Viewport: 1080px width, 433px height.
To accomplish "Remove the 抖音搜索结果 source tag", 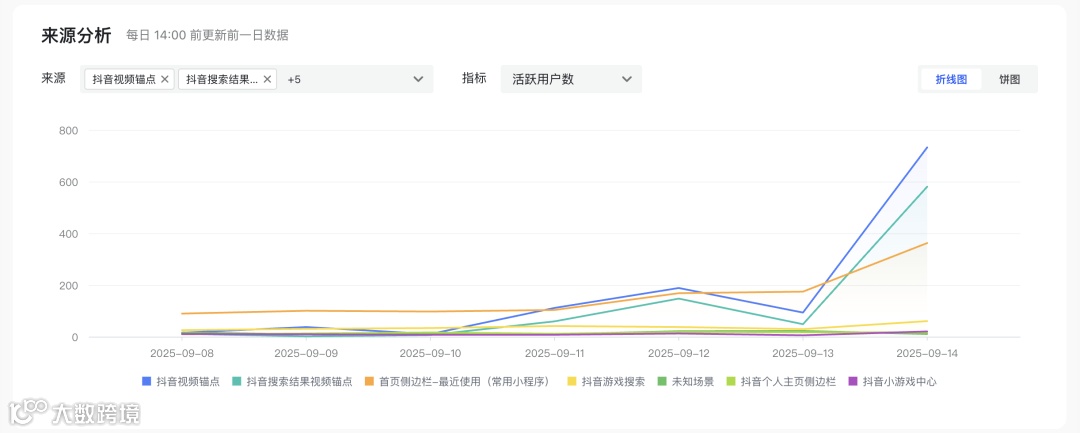I will coord(267,79).
